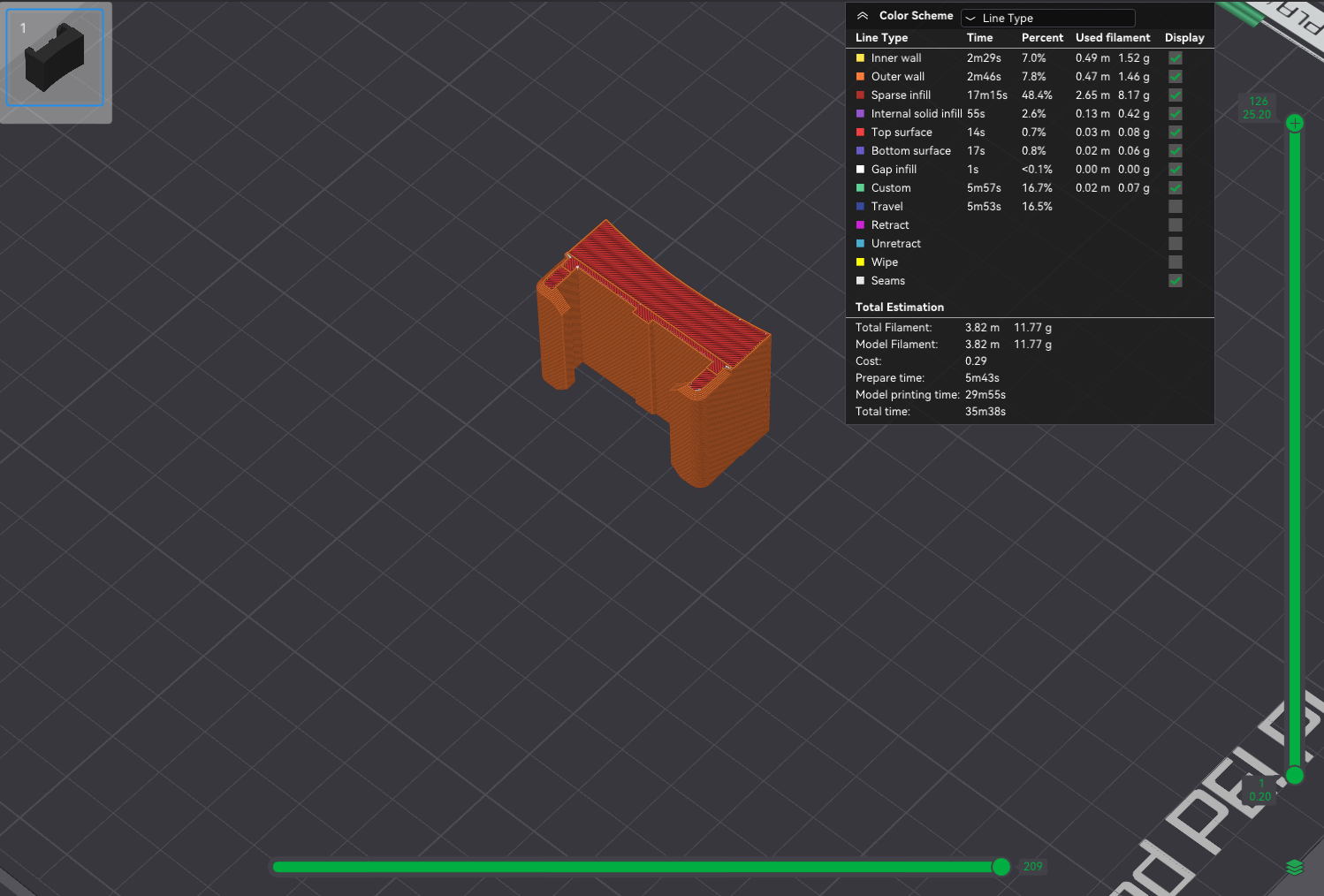Viewport: 1324px width, 896px height.
Task: Open the Line Type color scheme dropdown
Action: (x=1047, y=18)
